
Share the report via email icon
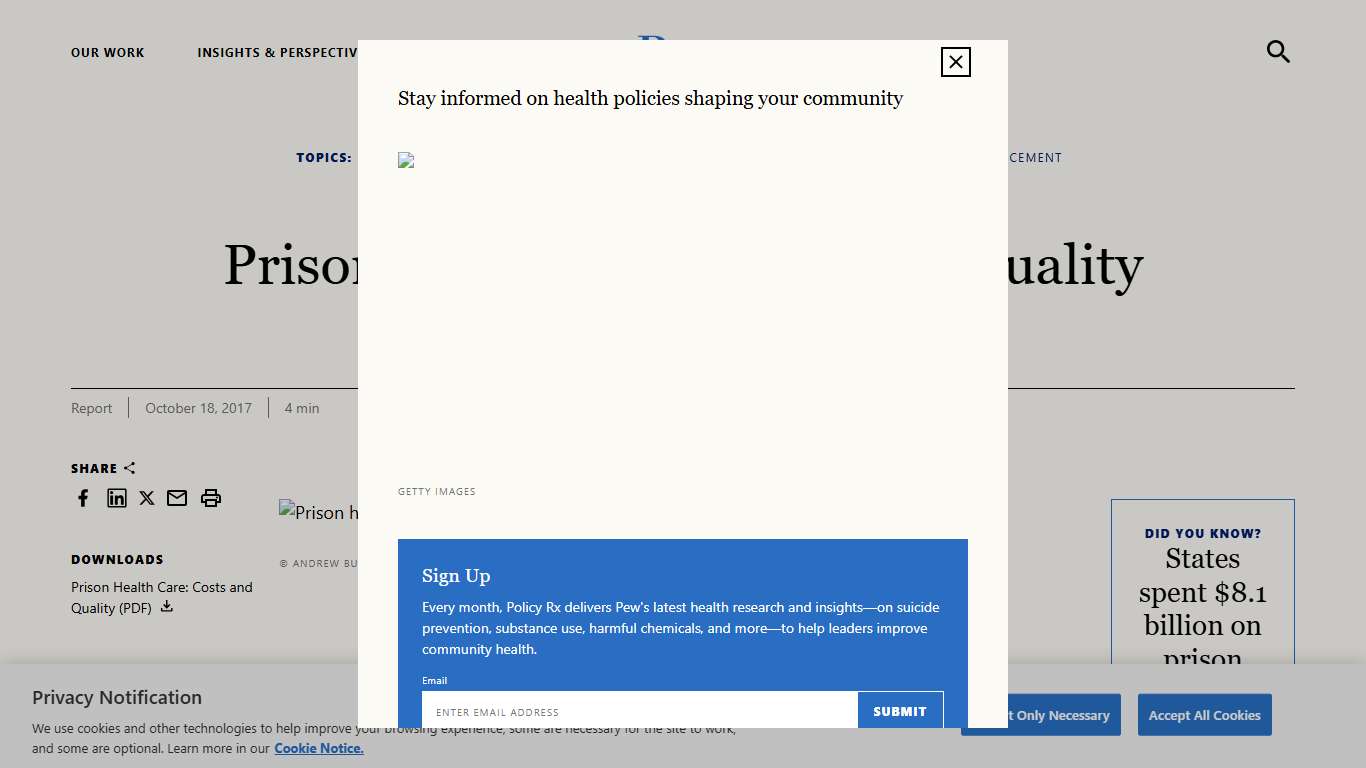177,498
